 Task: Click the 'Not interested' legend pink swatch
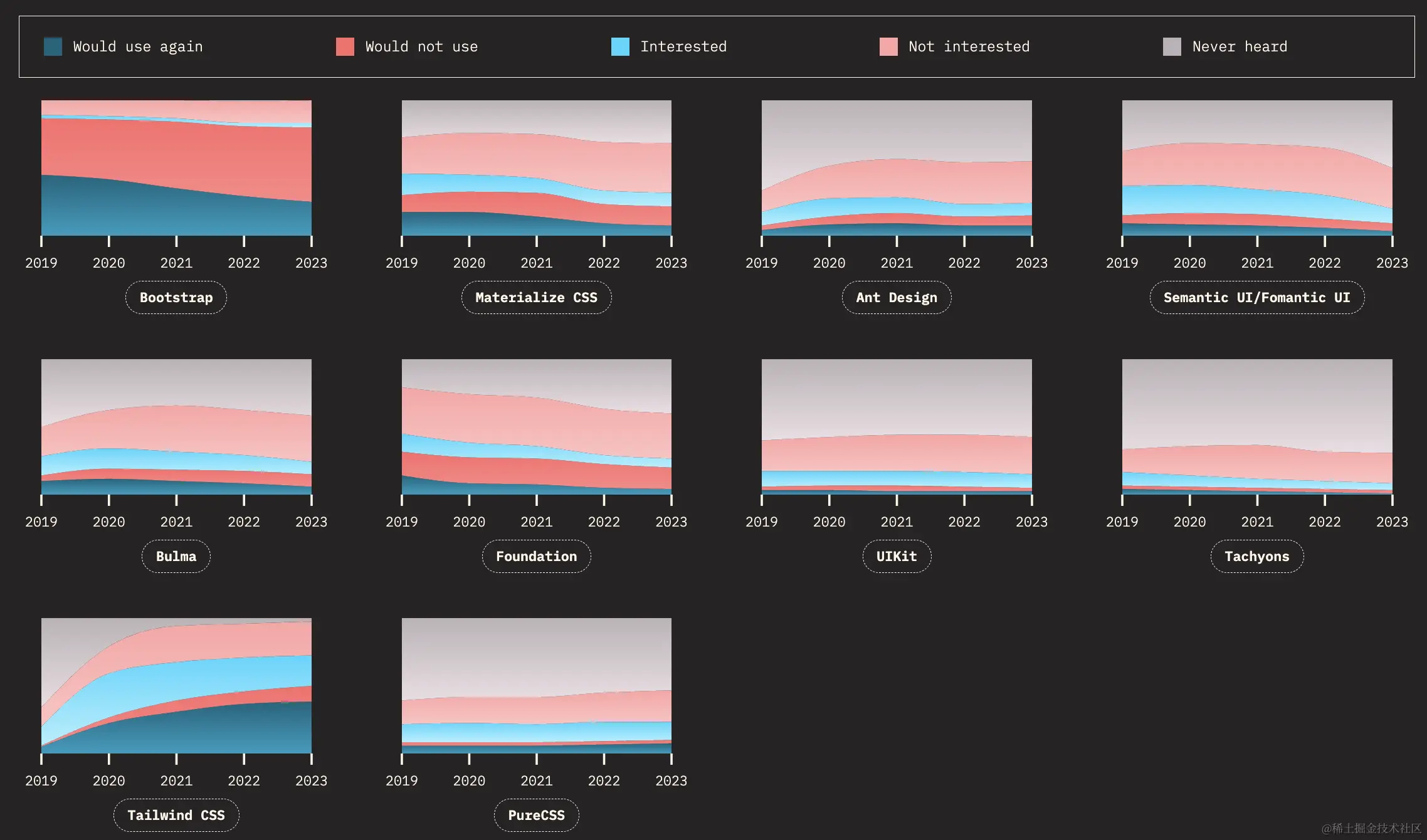(x=888, y=46)
